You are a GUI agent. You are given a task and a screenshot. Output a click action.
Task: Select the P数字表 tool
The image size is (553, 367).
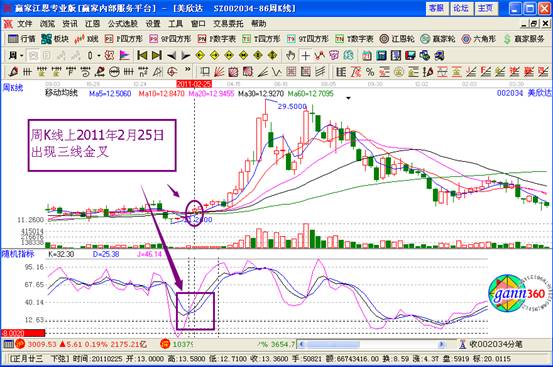pyautogui.click(x=217, y=39)
